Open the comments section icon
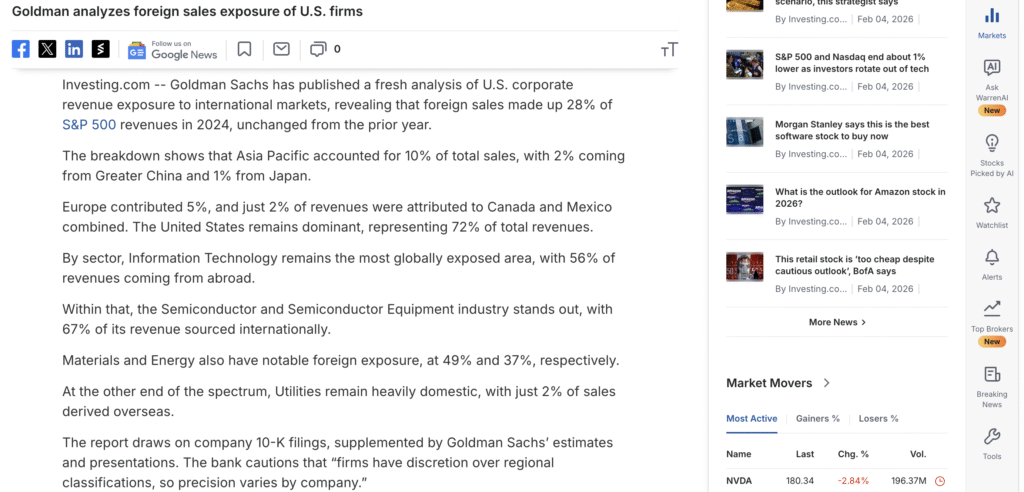1024x492 pixels. pyautogui.click(x=318, y=49)
